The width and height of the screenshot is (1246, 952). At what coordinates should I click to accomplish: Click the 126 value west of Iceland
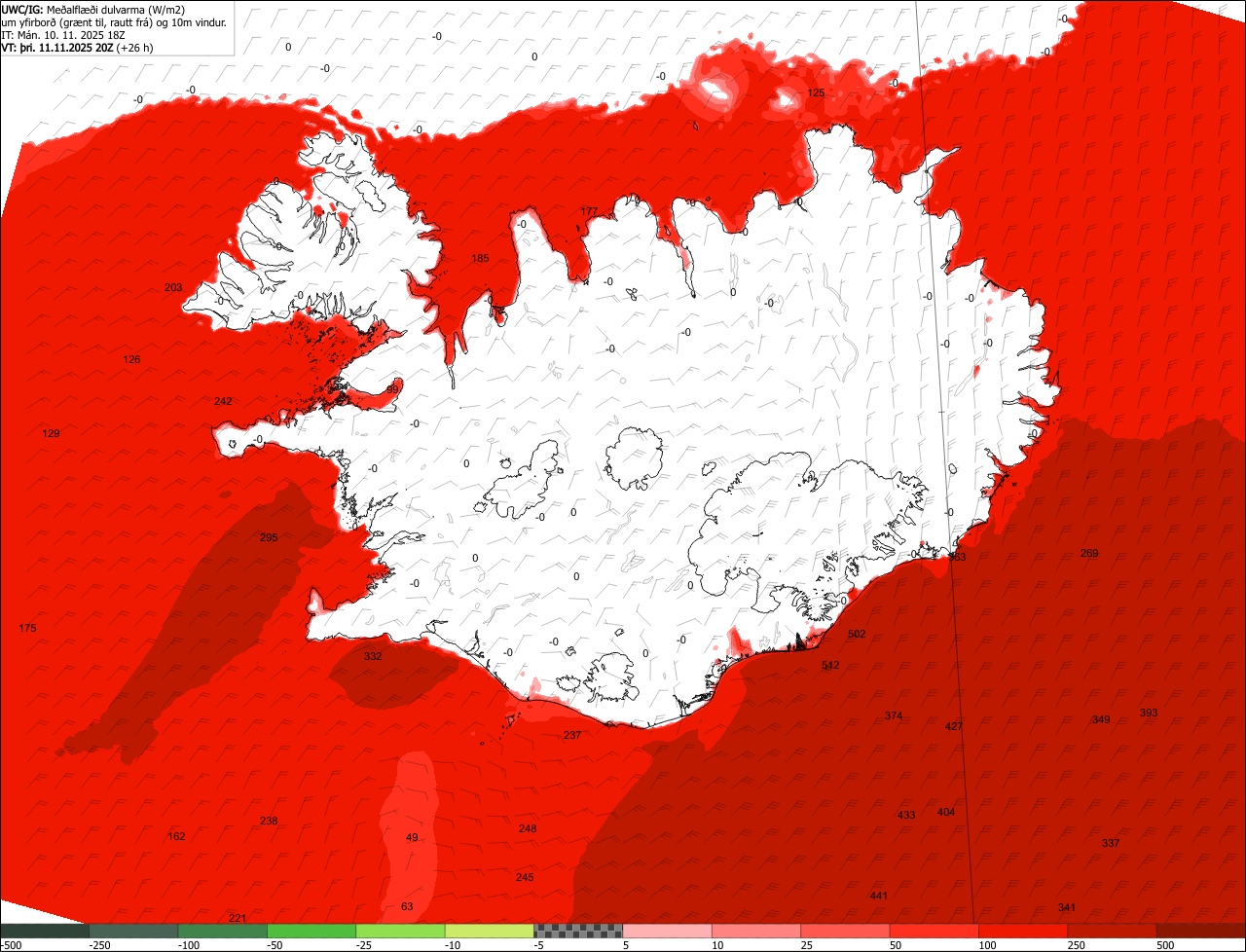point(131,359)
